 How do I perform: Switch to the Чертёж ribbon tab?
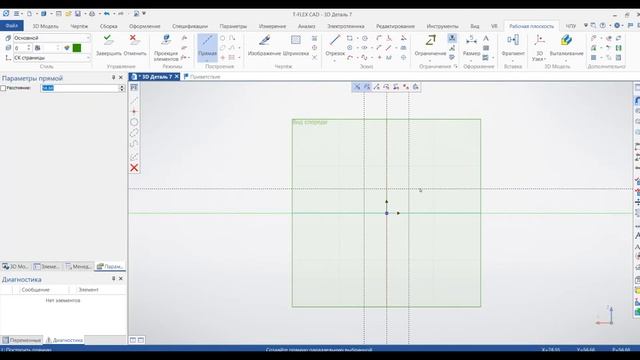(79, 26)
